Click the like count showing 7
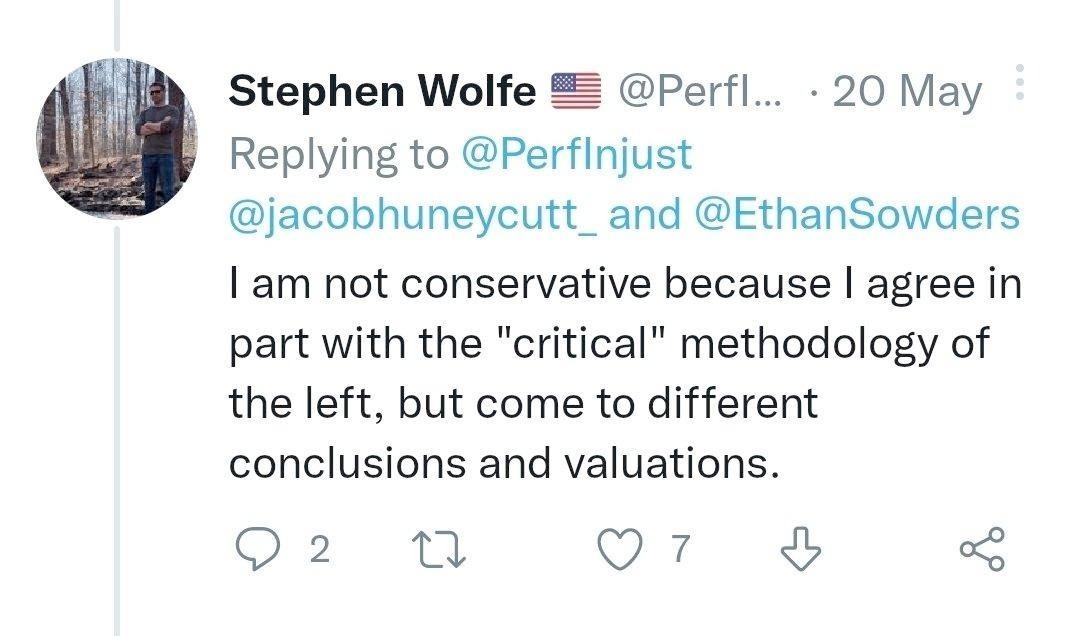This screenshot has height=636, width=1080. coord(681,550)
